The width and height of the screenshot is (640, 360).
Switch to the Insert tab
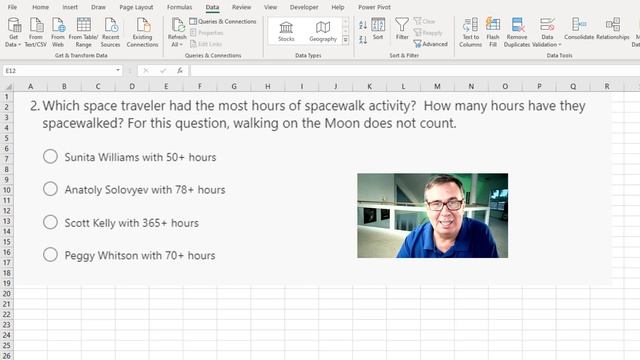(x=70, y=7)
